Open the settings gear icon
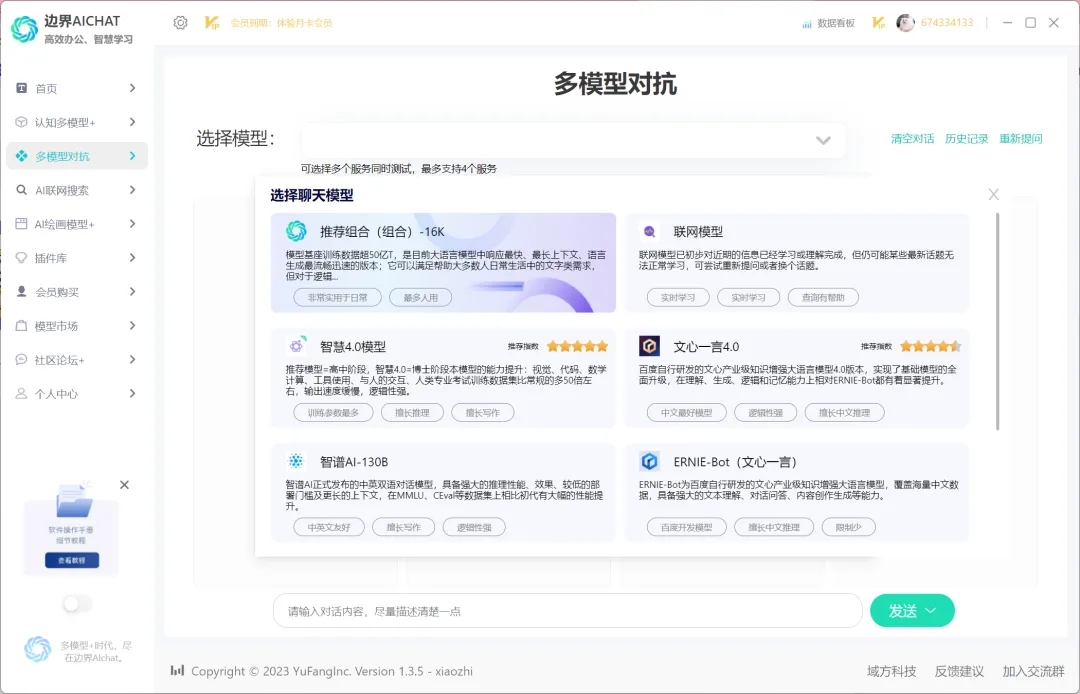 [x=180, y=22]
